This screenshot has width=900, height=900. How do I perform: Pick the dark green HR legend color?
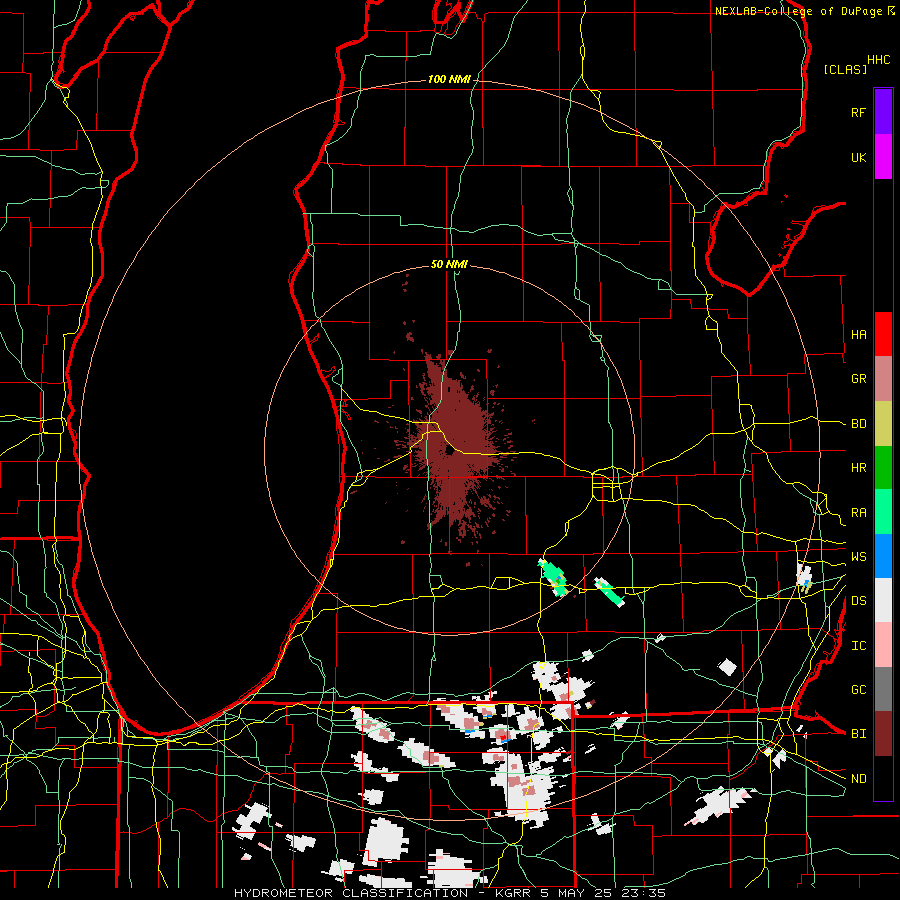click(883, 468)
